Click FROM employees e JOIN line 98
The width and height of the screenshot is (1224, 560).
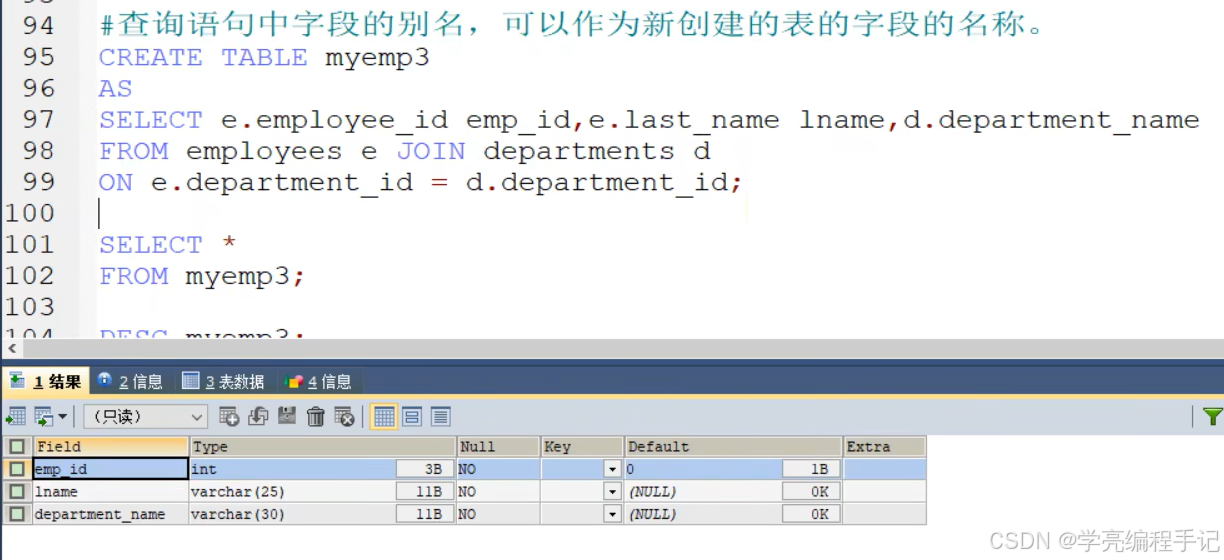(x=404, y=151)
